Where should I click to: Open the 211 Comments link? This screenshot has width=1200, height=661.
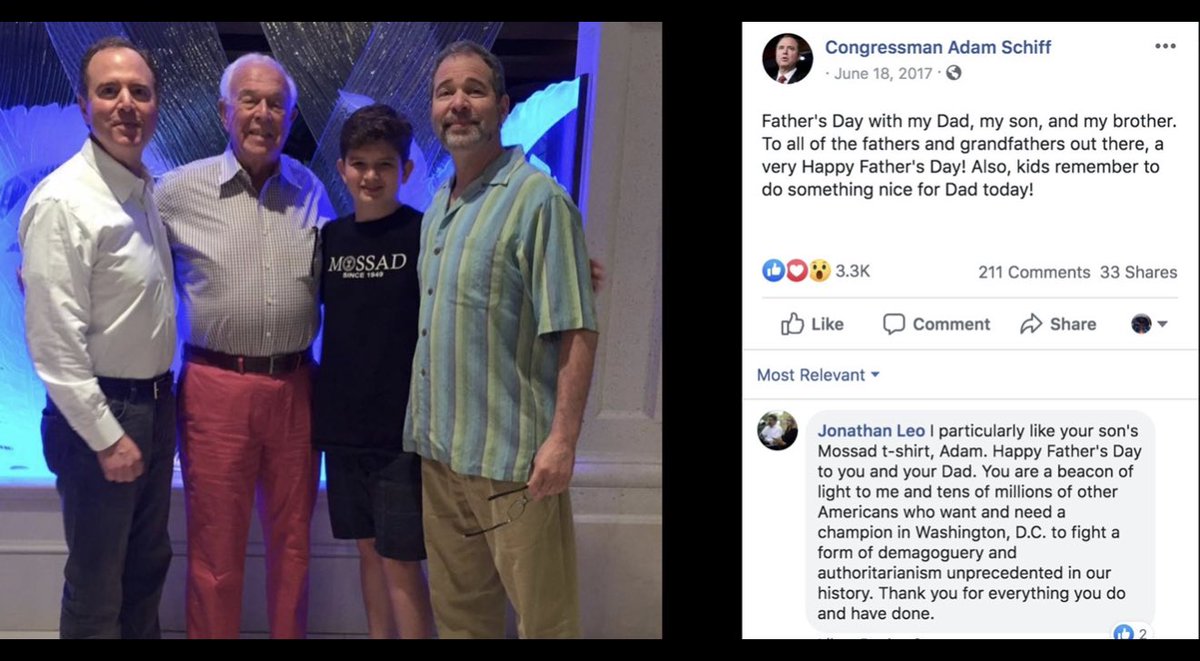pyautogui.click(x=1034, y=272)
